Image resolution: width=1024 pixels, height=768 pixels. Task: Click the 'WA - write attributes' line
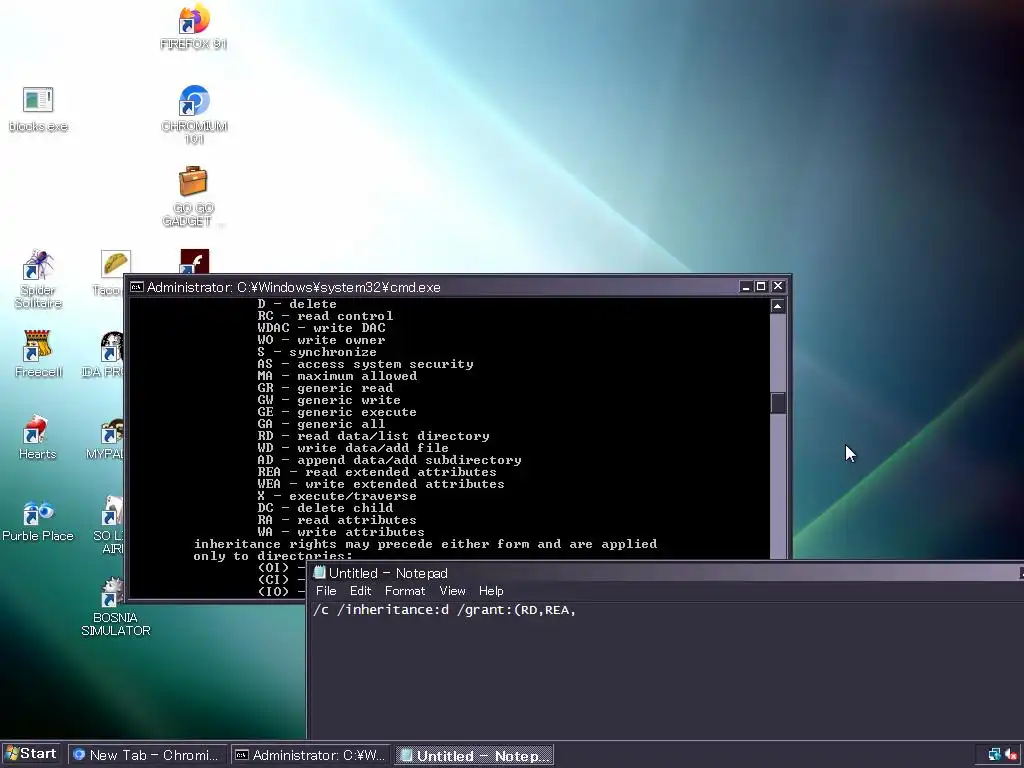coord(340,532)
